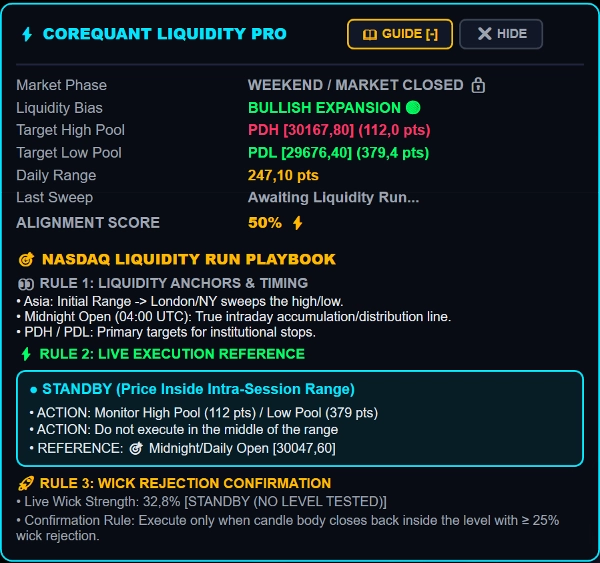600x563 pixels.
Task: Click the rocket icon before RULE 3
Action: [x=26, y=483]
